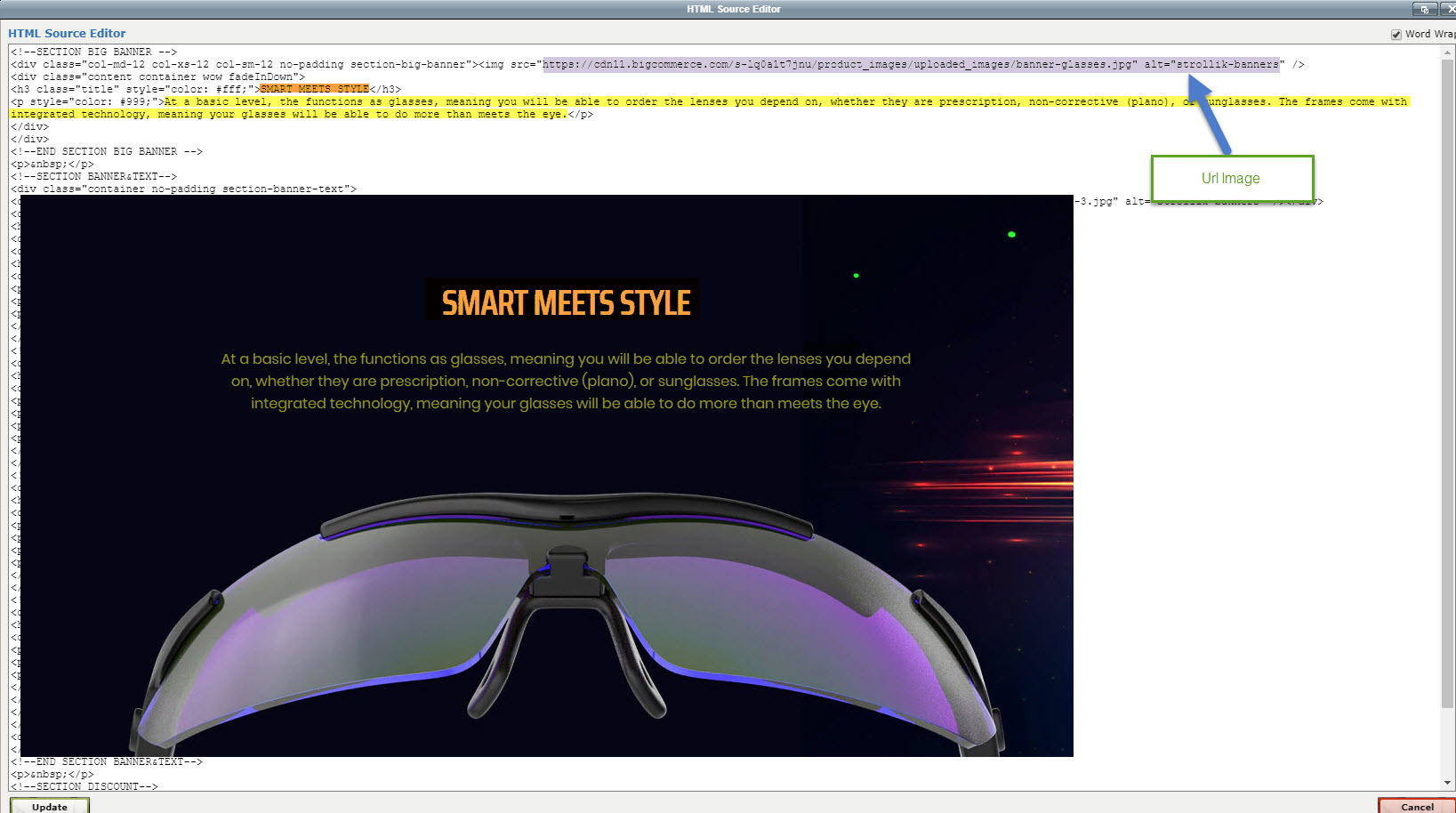Click the 'HTML Source Editor' blue heading
This screenshot has width=1456, height=813.
(x=67, y=33)
